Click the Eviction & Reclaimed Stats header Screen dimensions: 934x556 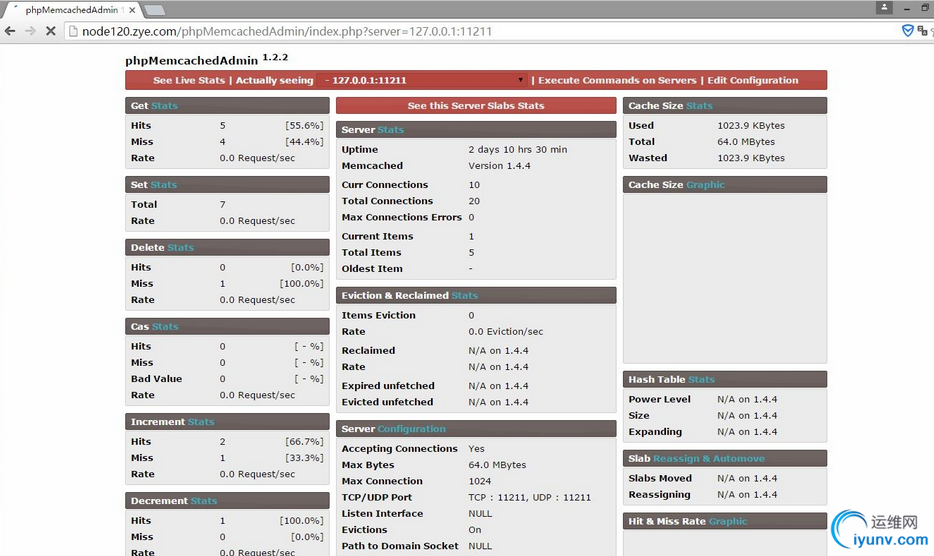[x=476, y=296]
